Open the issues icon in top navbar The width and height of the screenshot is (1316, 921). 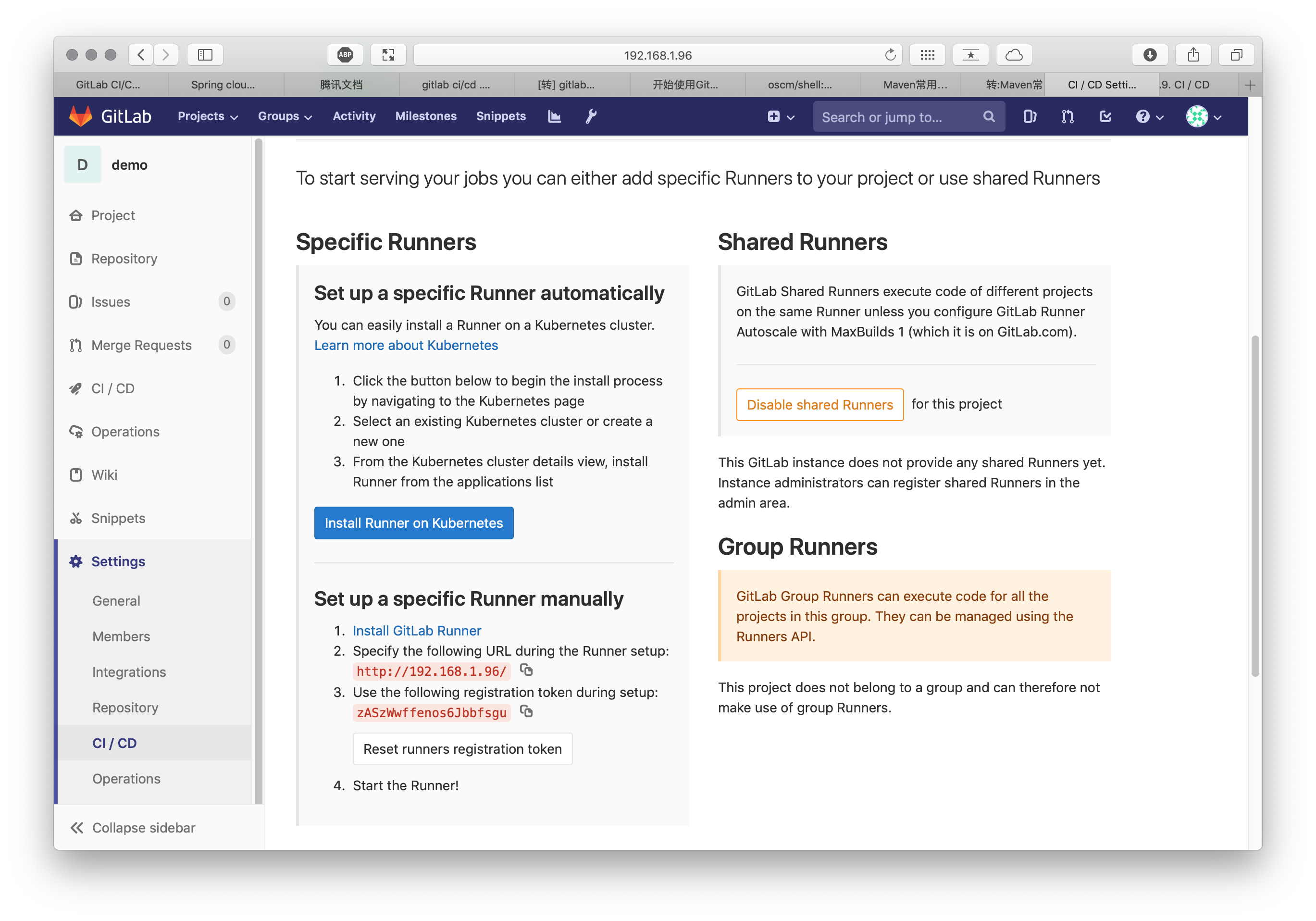1030,117
